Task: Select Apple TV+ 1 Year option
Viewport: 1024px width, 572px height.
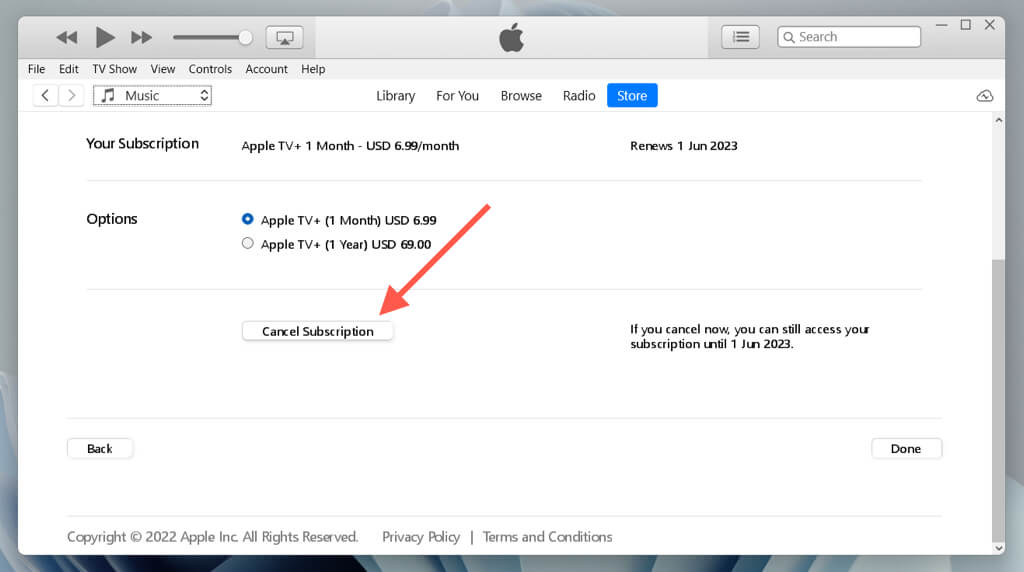Action: click(248, 244)
